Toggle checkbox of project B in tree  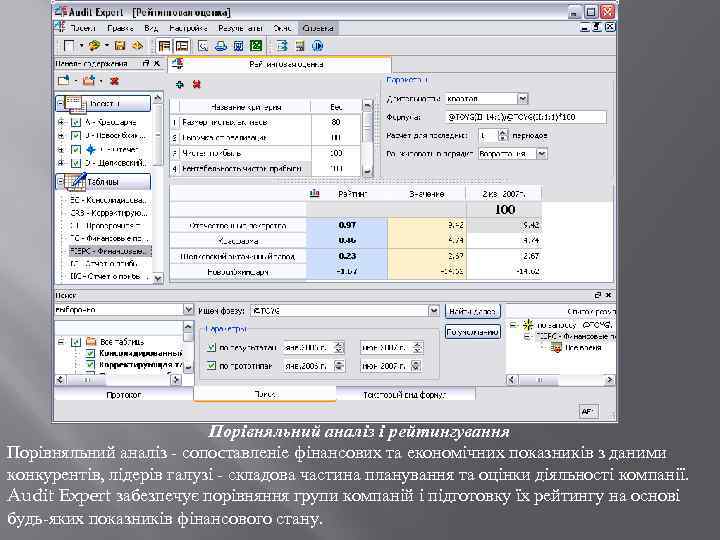point(76,136)
